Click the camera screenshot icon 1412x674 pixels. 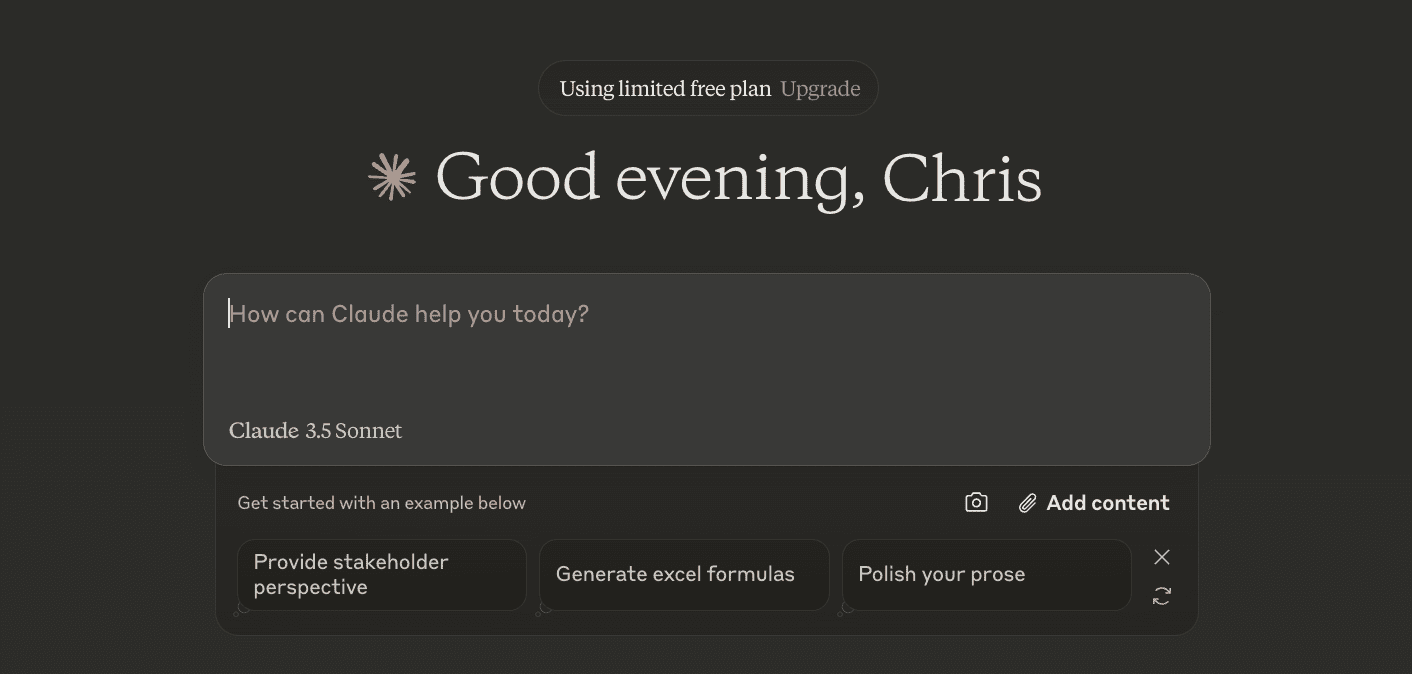click(x=976, y=503)
